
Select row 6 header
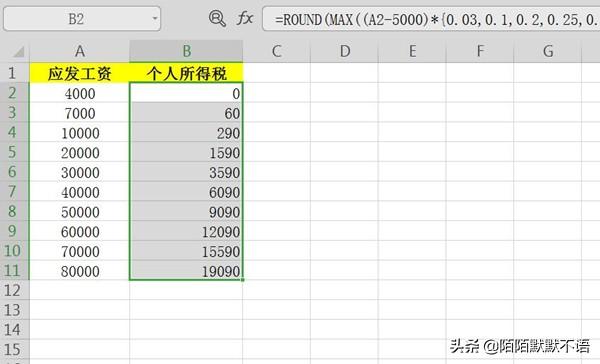pos(15,171)
